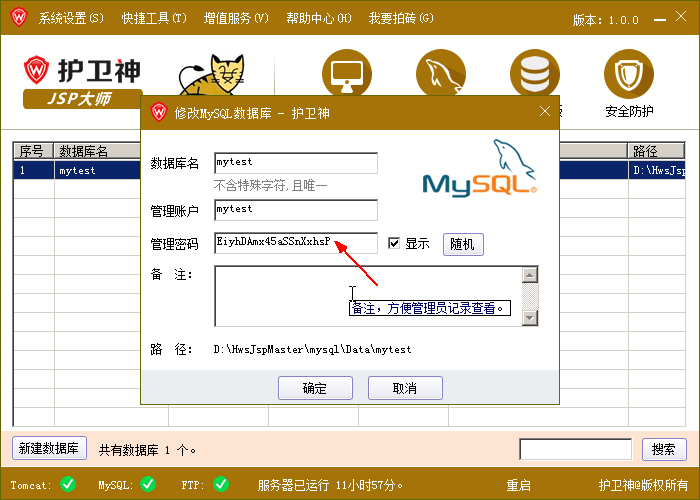Click the MySQL logo in the dialog
Image resolution: width=700 pixels, height=500 pixels.
coord(480,168)
